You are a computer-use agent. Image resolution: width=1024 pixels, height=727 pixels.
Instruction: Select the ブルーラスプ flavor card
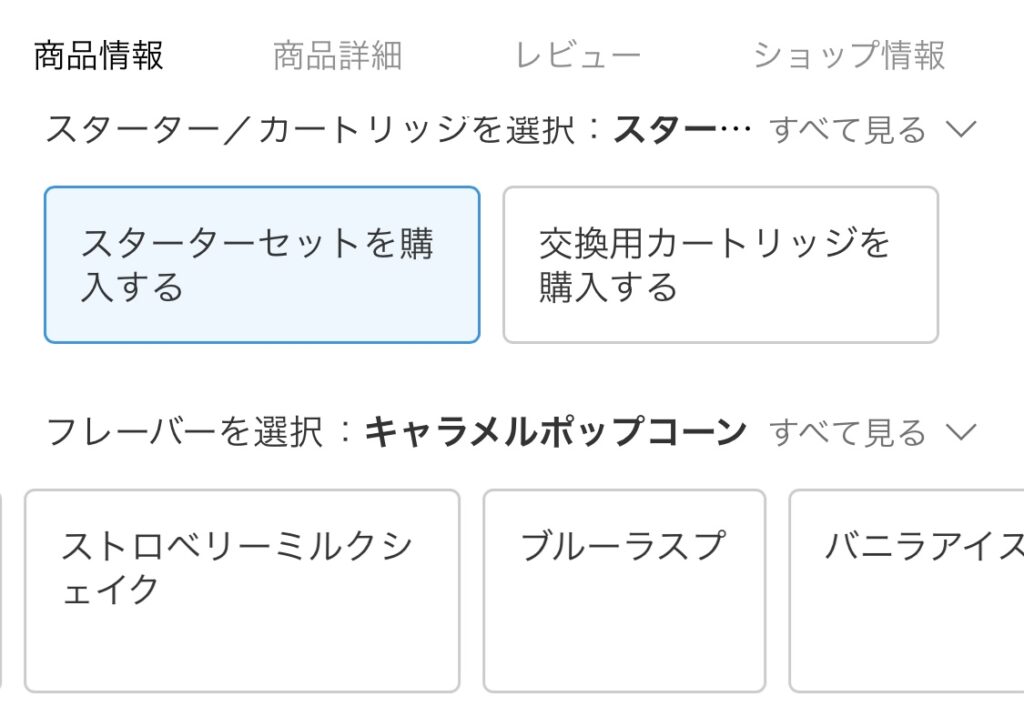click(624, 590)
